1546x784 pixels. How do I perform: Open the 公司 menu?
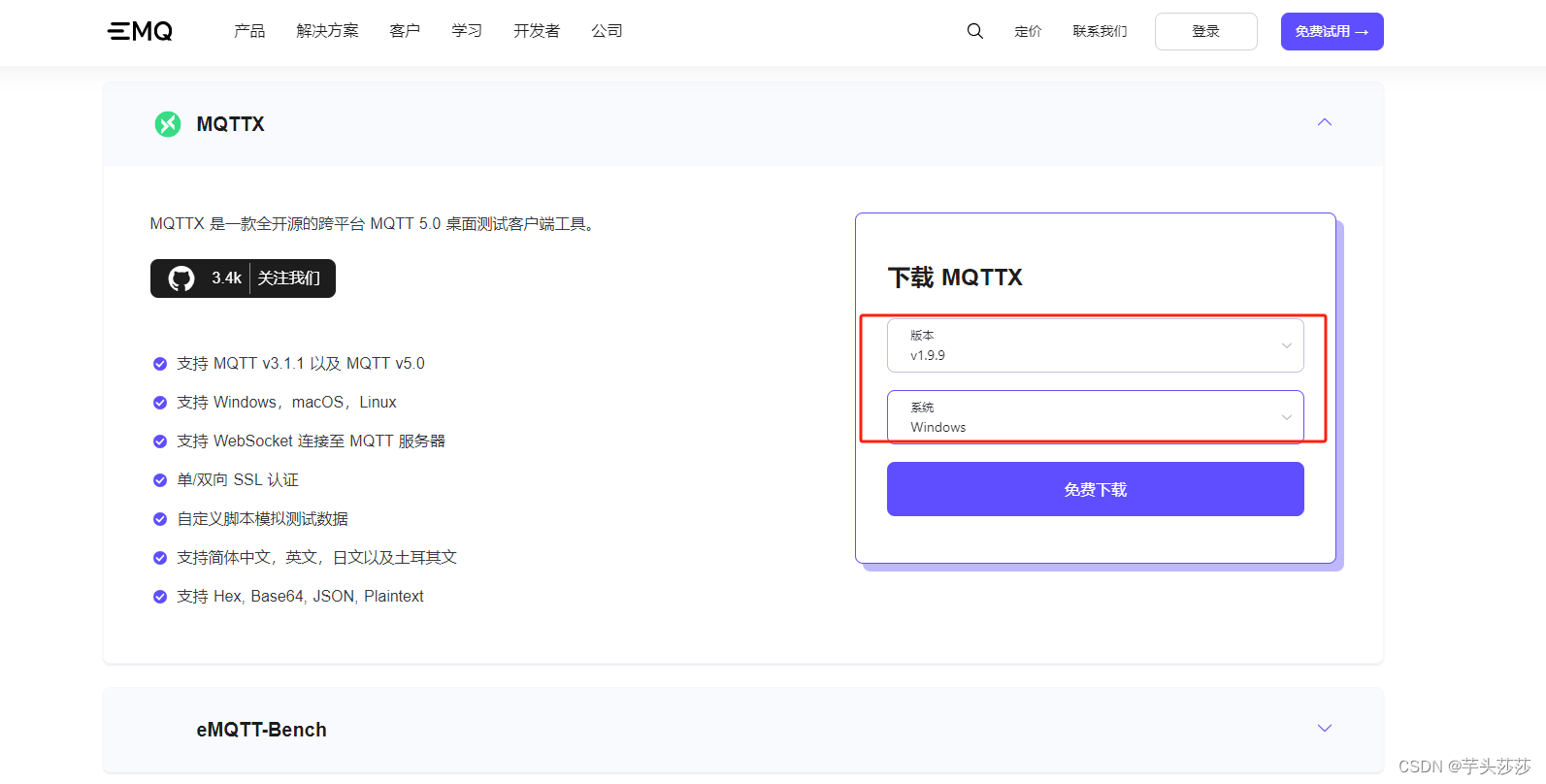point(608,31)
